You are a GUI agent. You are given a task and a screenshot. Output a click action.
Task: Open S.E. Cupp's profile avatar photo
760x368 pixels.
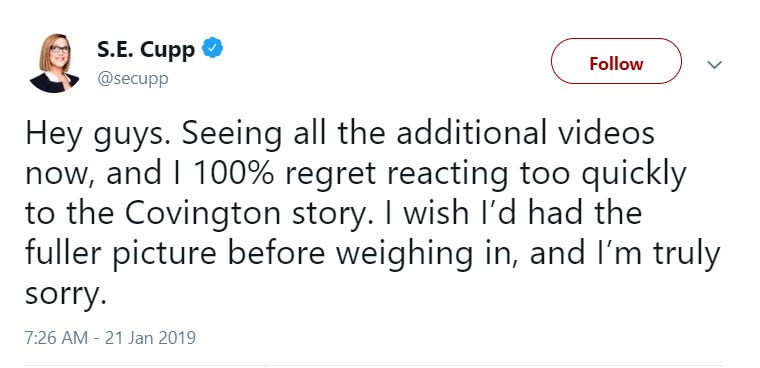point(54,63)
